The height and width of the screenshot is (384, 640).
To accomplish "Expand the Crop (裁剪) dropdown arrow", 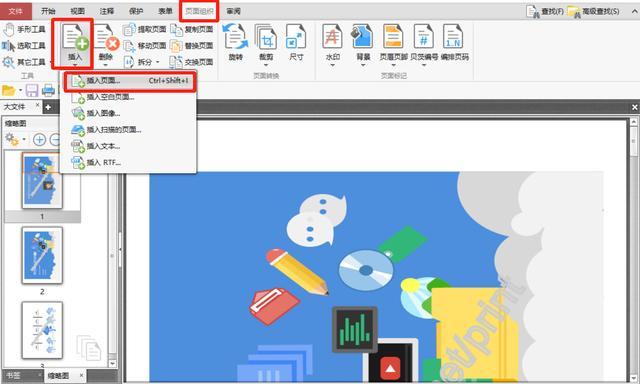I will tap(266, 65).
